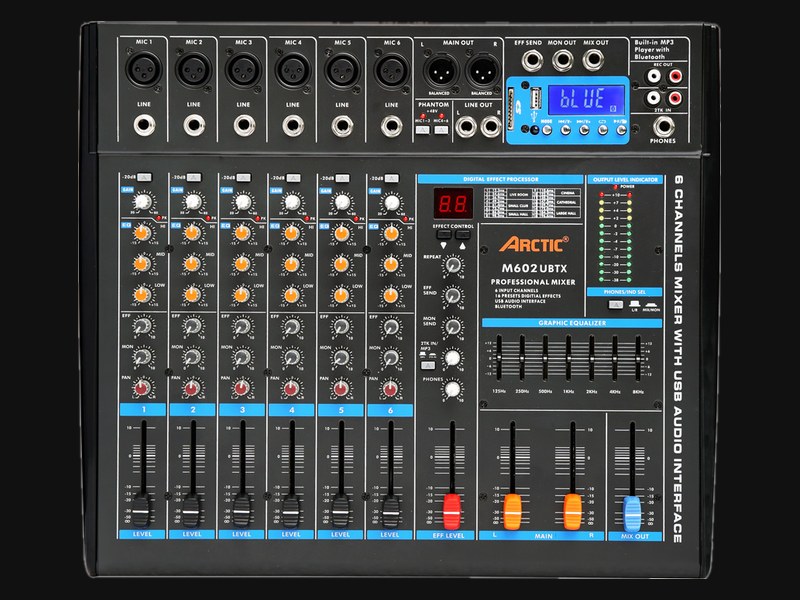The width and height of the screenshot is (800, 600).
Task: Toggle the -20dB pad on channel 1
Action: (144, 177)
